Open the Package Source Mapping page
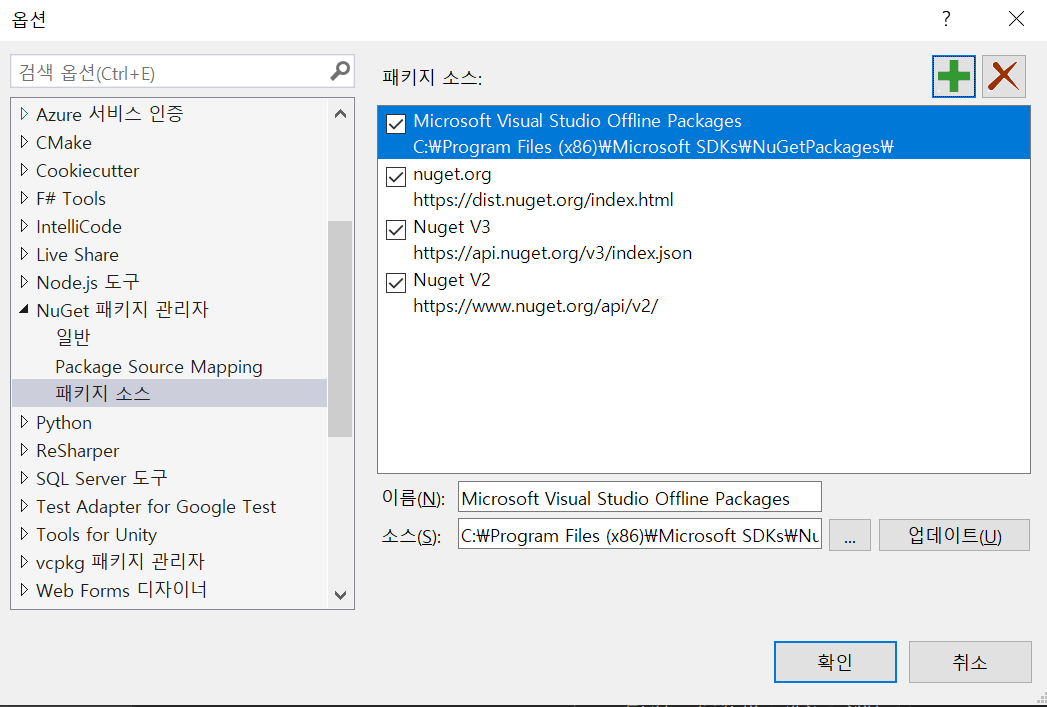 [x=159, y=367]
